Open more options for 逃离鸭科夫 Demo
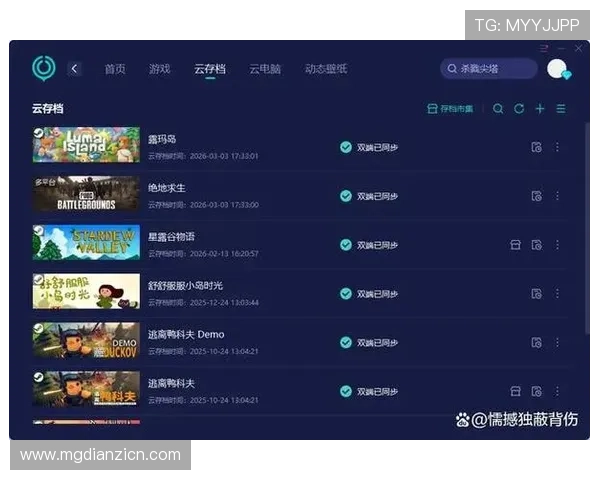 click(x=557, y=342)
